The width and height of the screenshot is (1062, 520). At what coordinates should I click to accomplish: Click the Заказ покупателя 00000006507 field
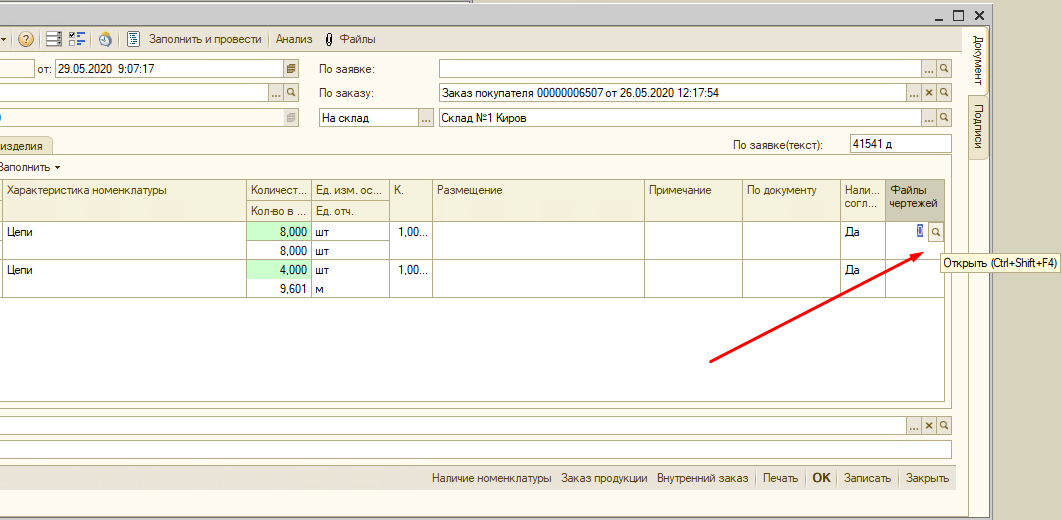click(x=673, y=93)
